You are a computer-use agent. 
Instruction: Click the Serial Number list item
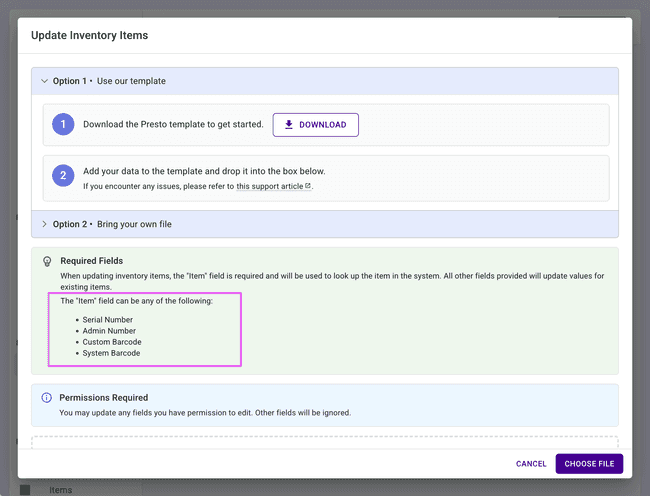(x=108, y=320)
